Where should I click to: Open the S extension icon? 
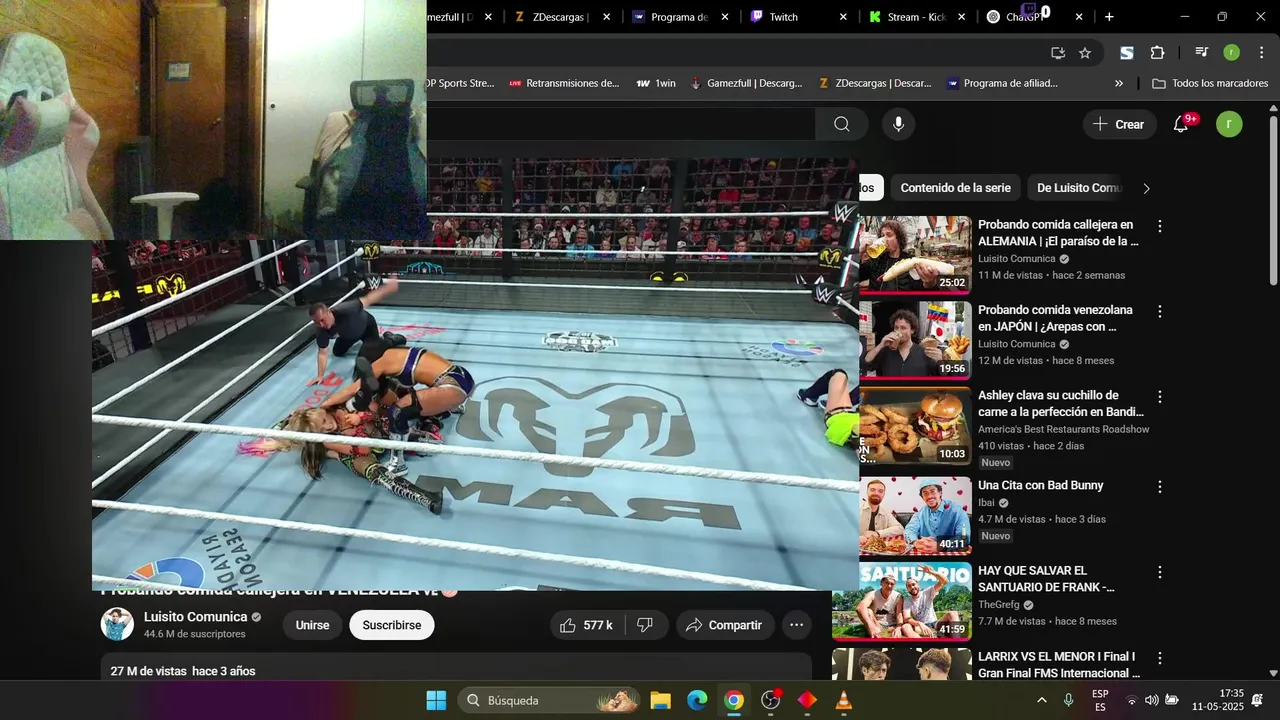(1127, 53)
